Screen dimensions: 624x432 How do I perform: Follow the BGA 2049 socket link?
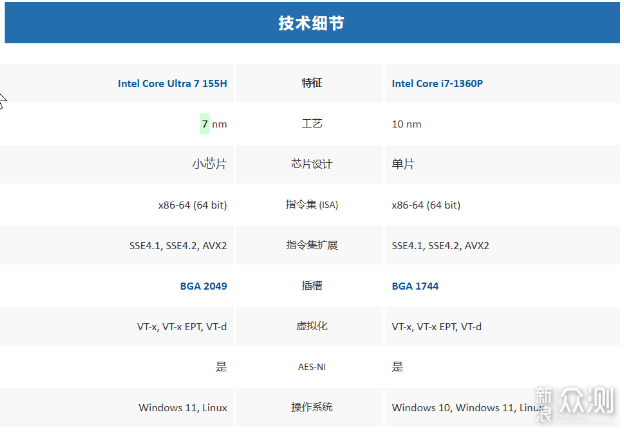(203, 286)
